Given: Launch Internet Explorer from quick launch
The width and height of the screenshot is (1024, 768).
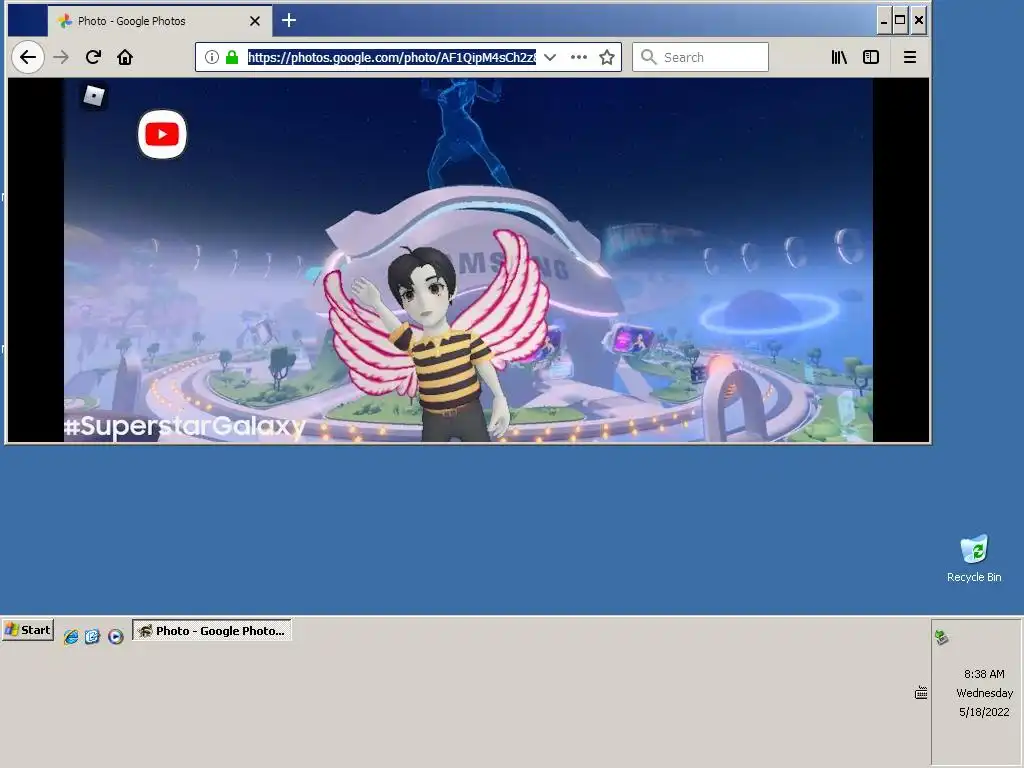Looking at the screenshot, I should click(71, 636).
